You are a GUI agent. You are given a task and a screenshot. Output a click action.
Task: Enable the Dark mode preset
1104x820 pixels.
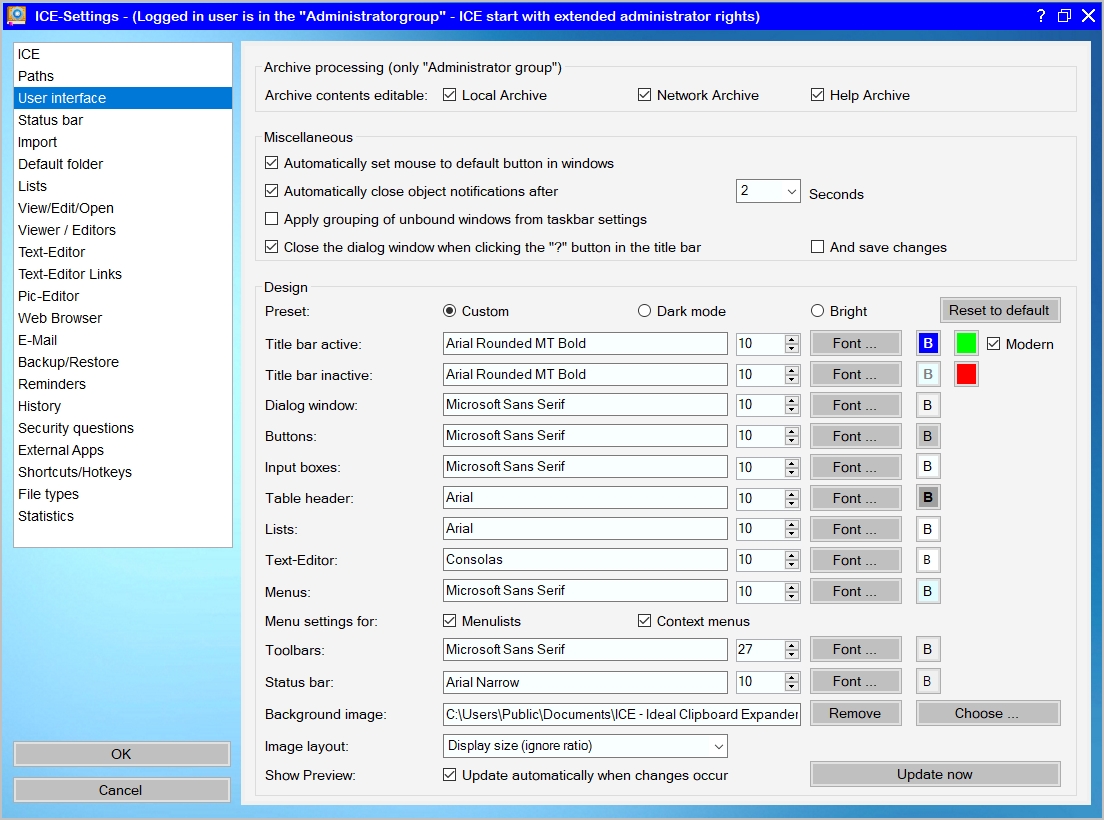click(645, 311)
